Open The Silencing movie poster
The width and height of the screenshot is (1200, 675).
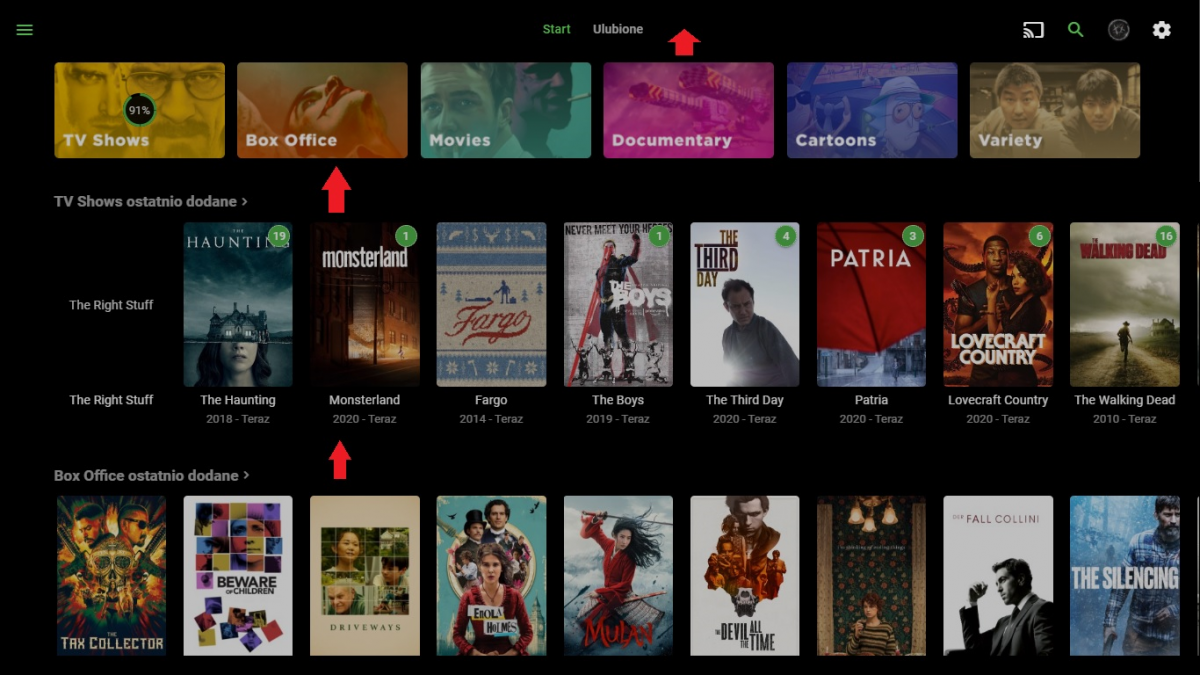(x=1125, y=576)
